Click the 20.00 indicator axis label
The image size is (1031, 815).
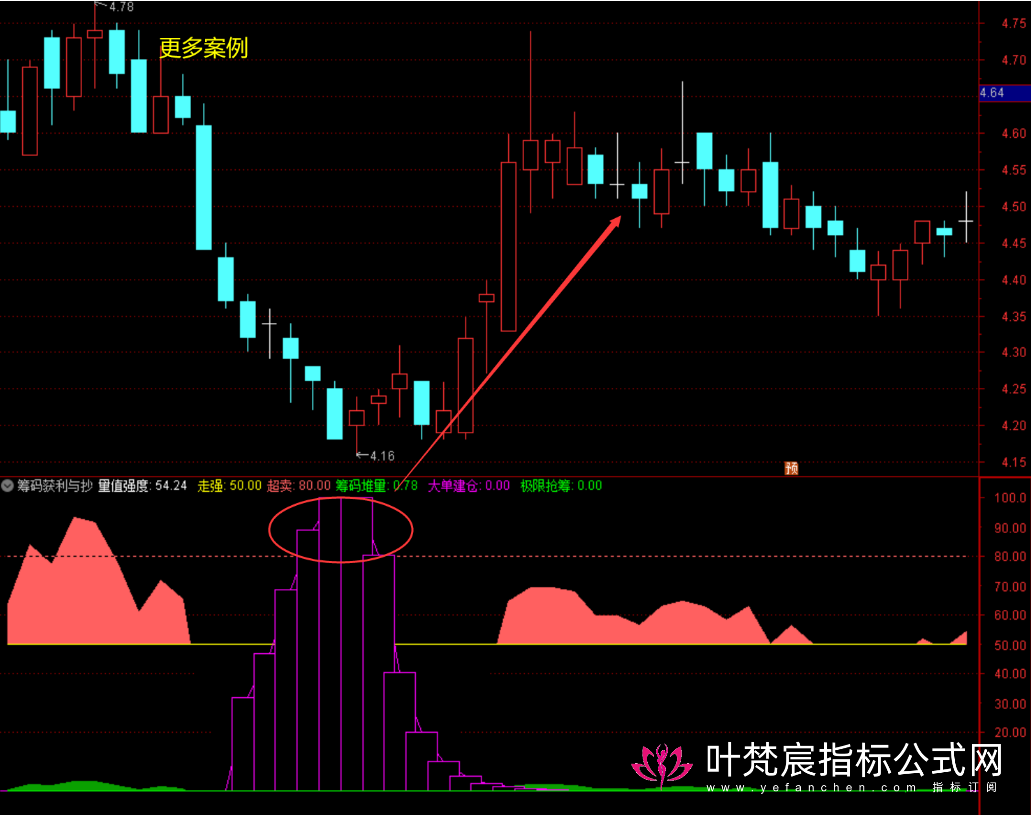[1010, 732]
